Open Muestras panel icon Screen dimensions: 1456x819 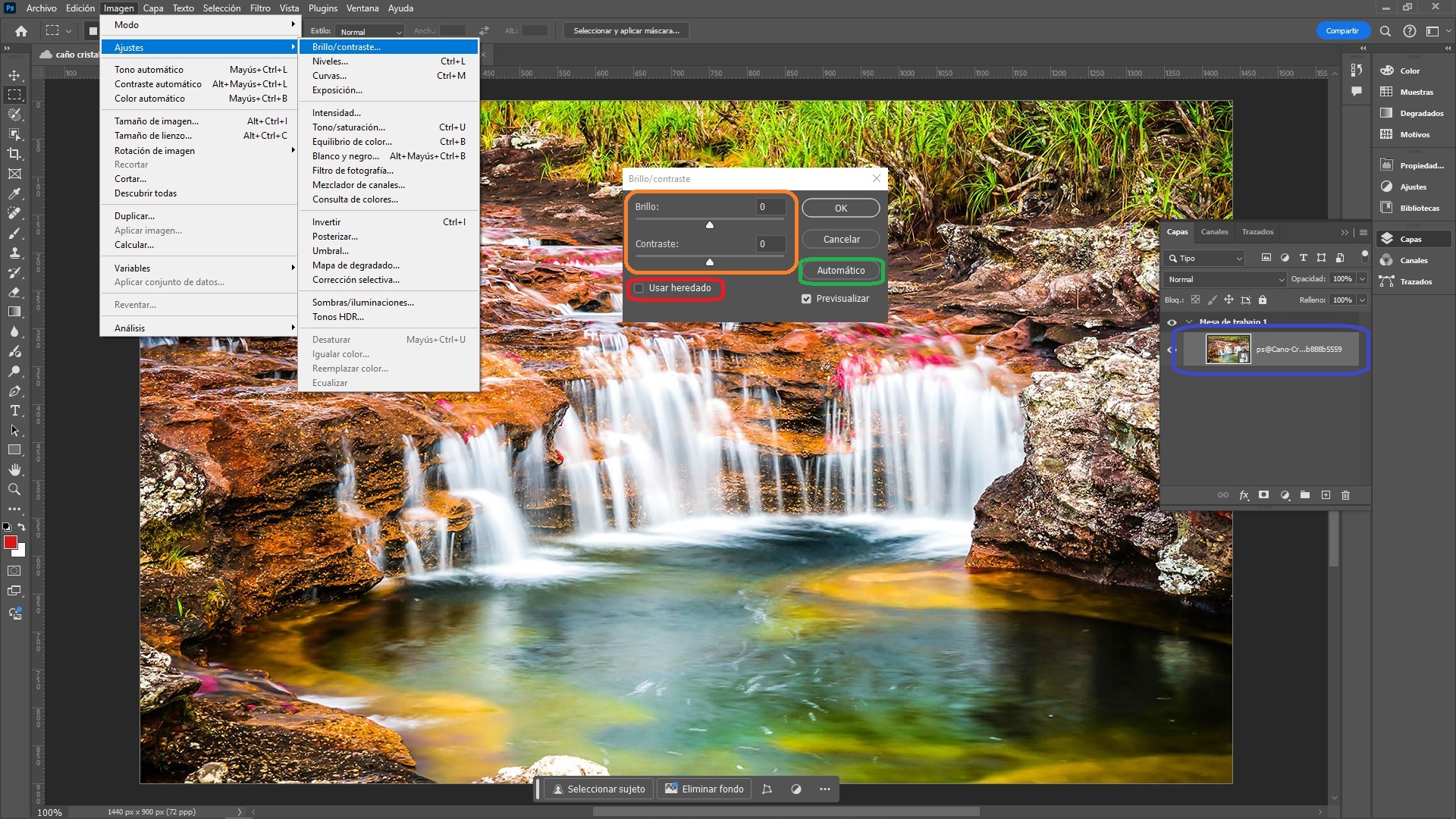click(1386, 92)
